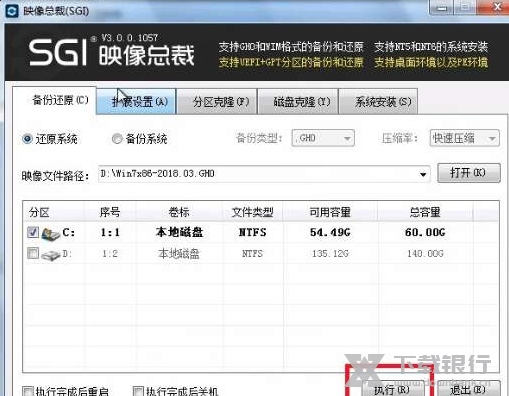Click NTFS in the C: row

tap(252, 232)
